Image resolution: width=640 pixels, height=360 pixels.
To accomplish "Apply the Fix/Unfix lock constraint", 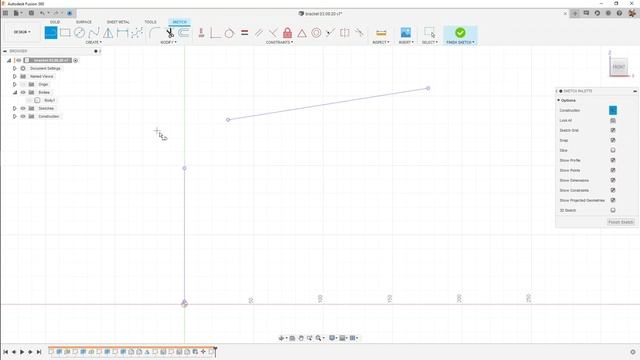I will pyautogui.click(x=287, y=33).
